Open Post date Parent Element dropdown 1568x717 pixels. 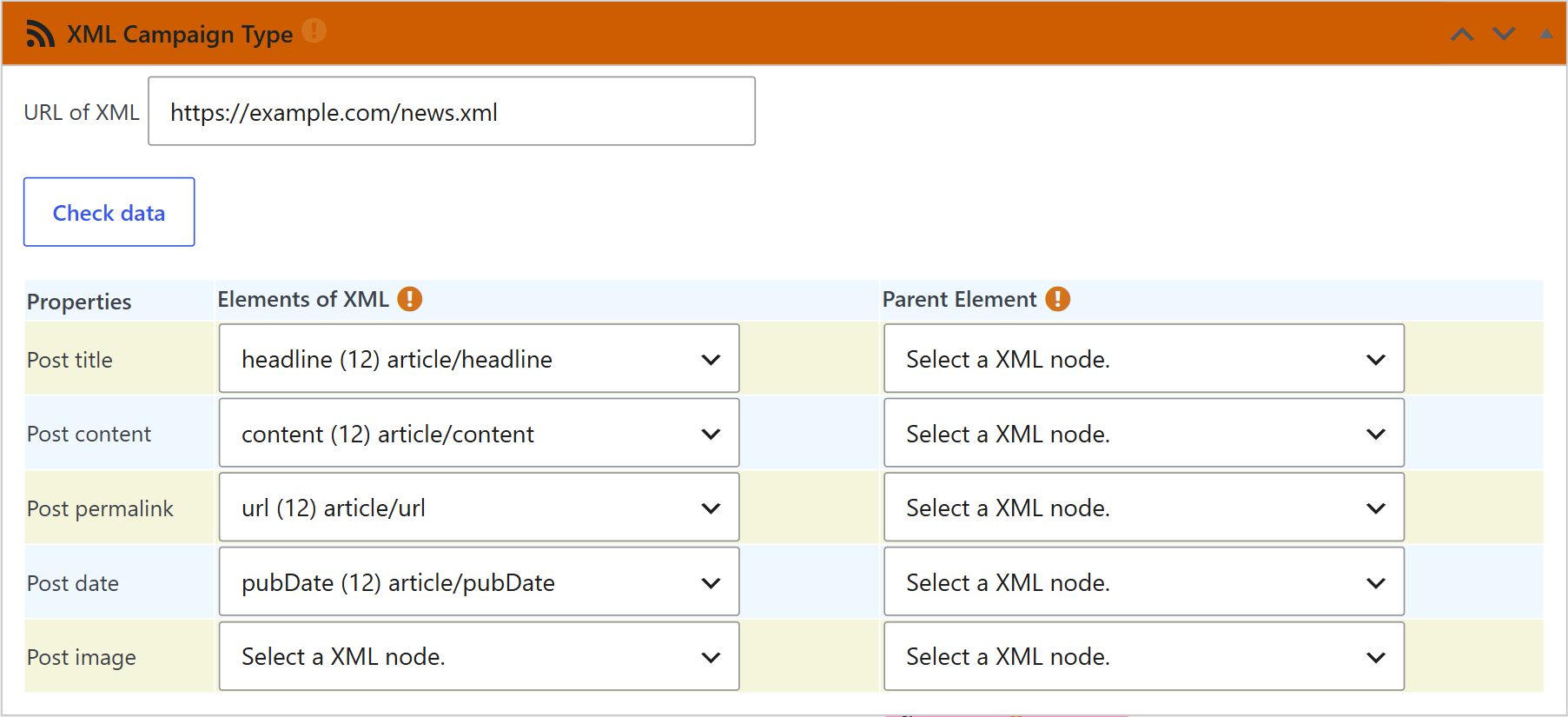(1144, 582)
